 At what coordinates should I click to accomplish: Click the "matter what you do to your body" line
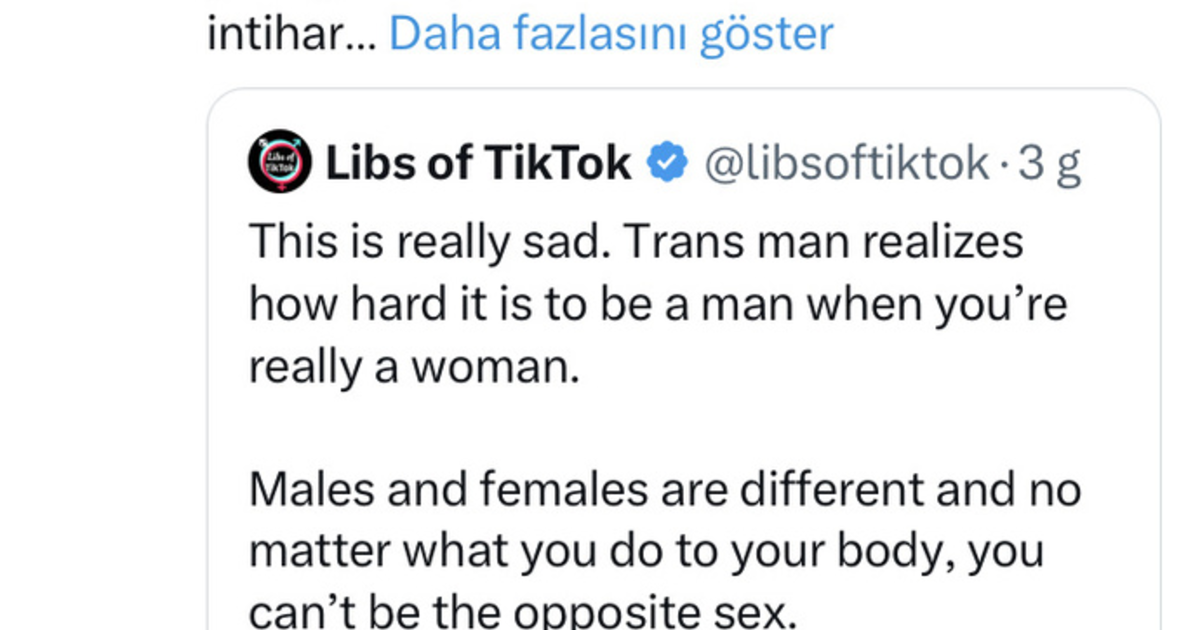[646, 553]
